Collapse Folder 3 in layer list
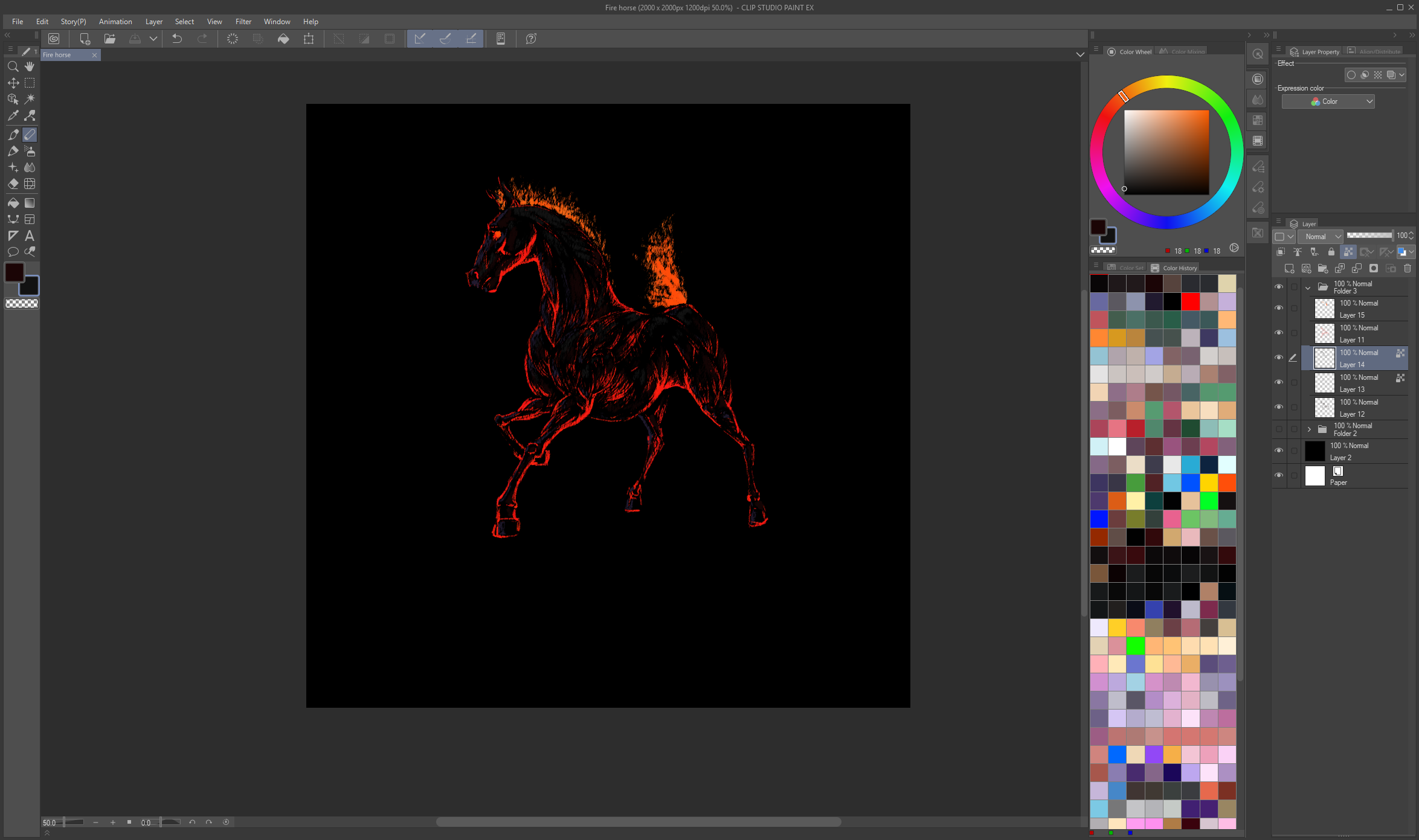The width and height of the screenshot is (1419, 840). (1308, 287)
